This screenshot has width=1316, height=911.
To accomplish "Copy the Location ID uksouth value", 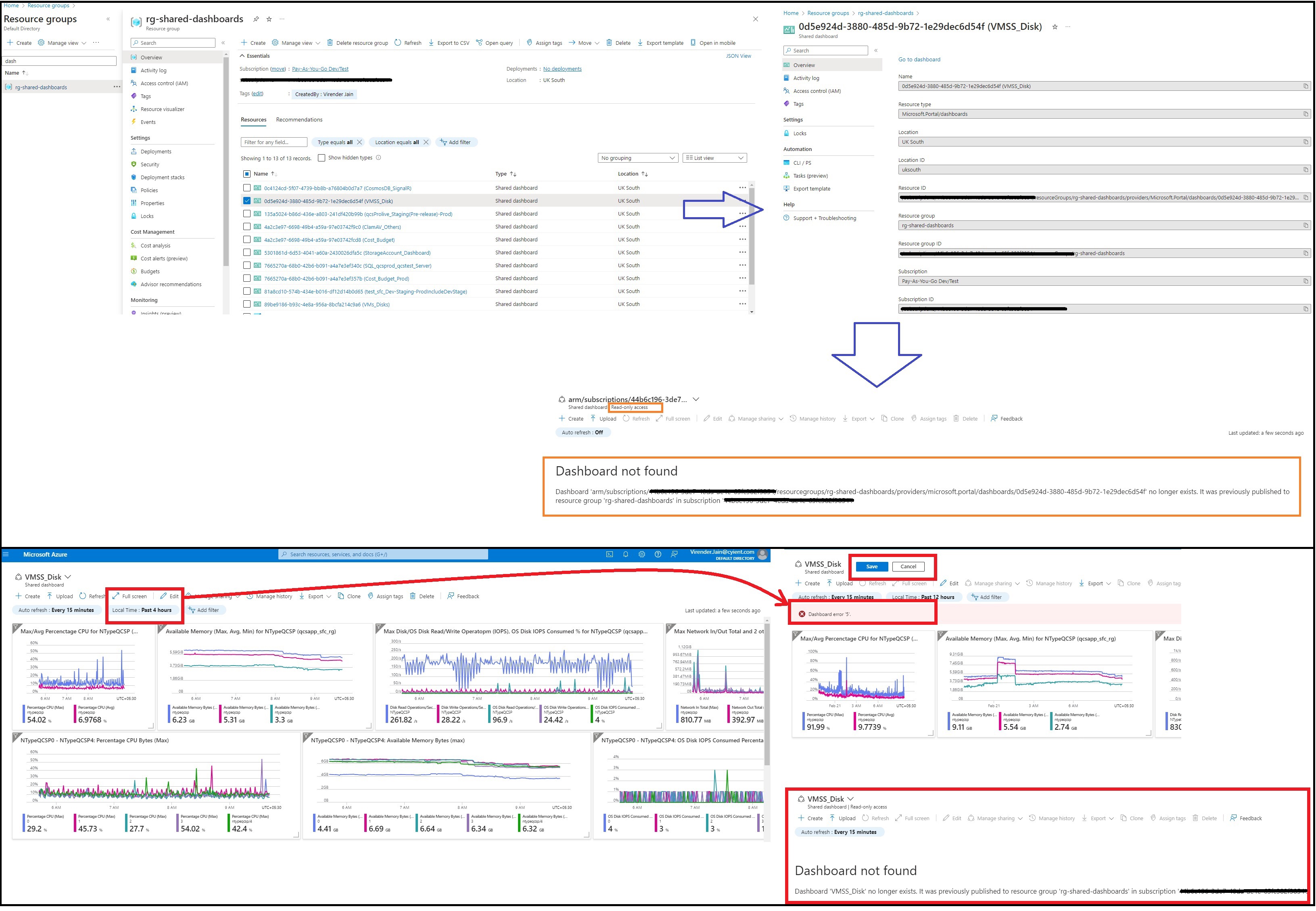I will (x=1306, y=170).
